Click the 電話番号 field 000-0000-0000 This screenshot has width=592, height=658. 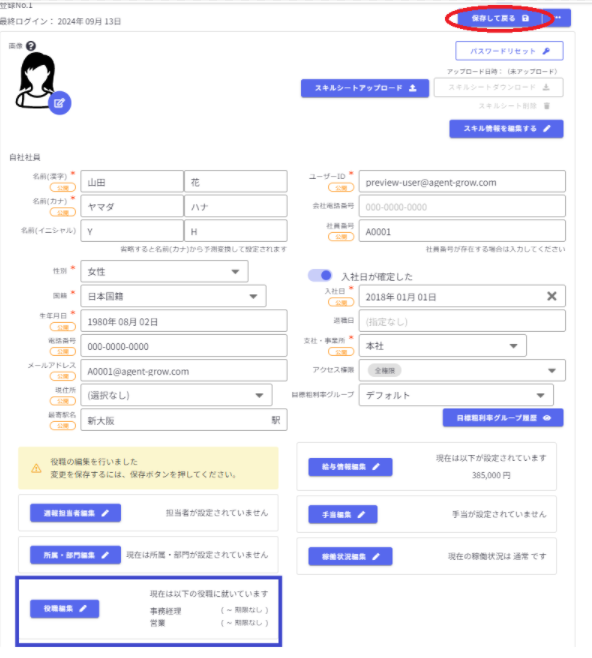(x=184, y=346)
